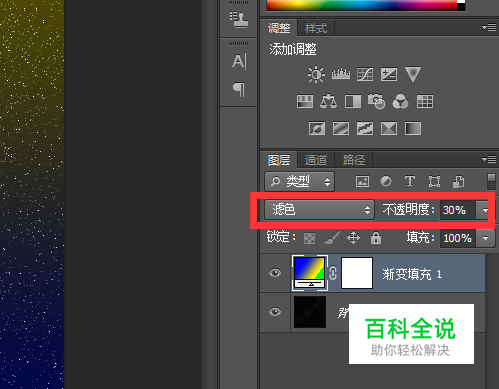499x389 pixels.
Task: Filter layers by adjustment layers
Action: point(386,181)
